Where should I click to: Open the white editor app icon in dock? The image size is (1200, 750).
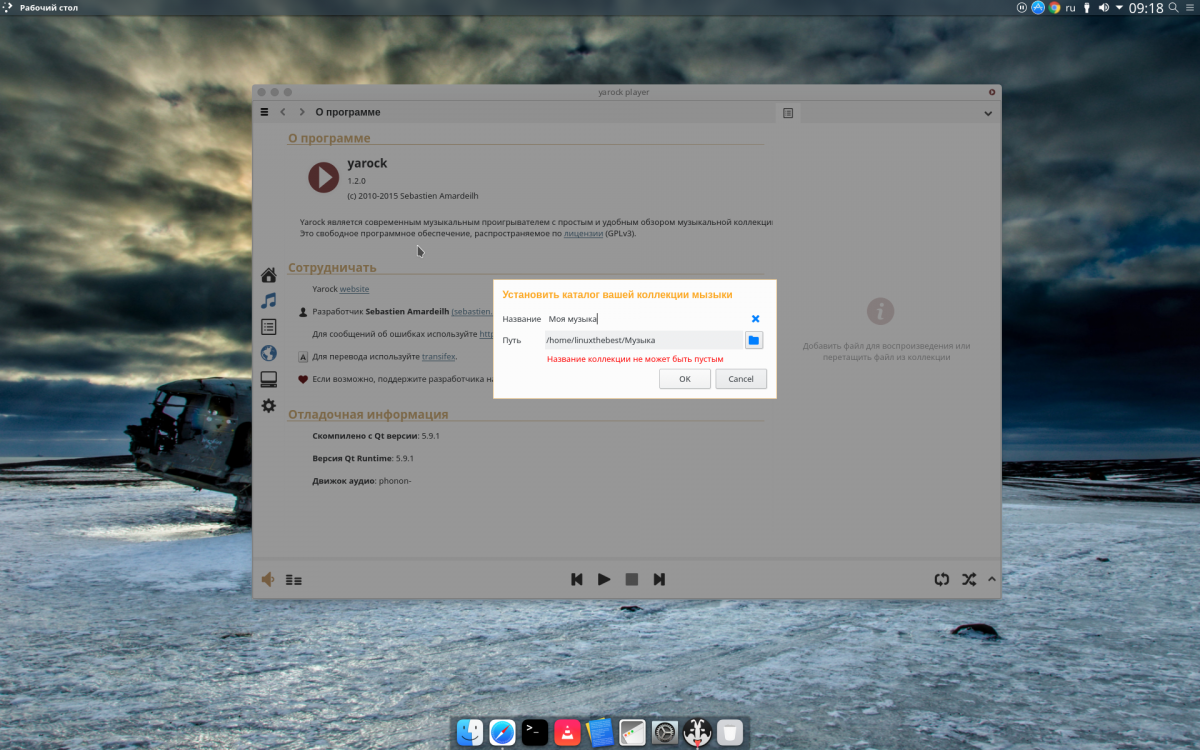(x=633, y=732)
